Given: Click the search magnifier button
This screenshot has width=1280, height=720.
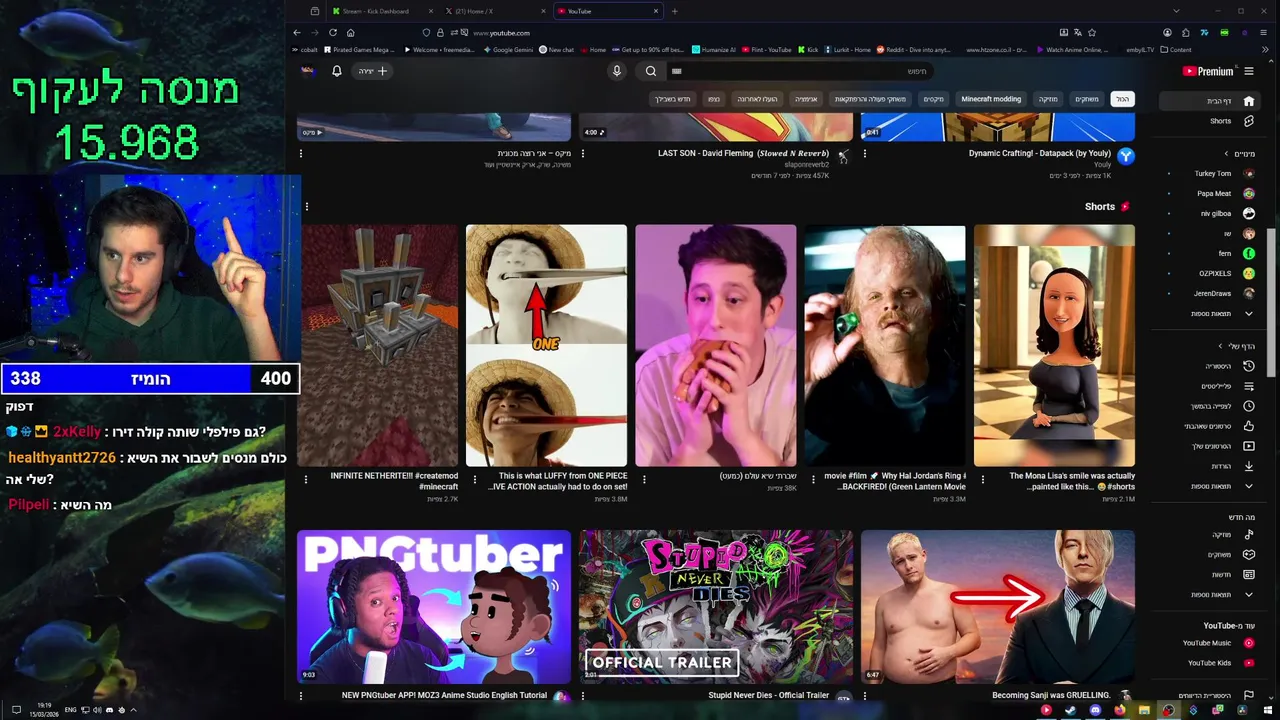Looking at the screenshot, I should tap(651, 71).
